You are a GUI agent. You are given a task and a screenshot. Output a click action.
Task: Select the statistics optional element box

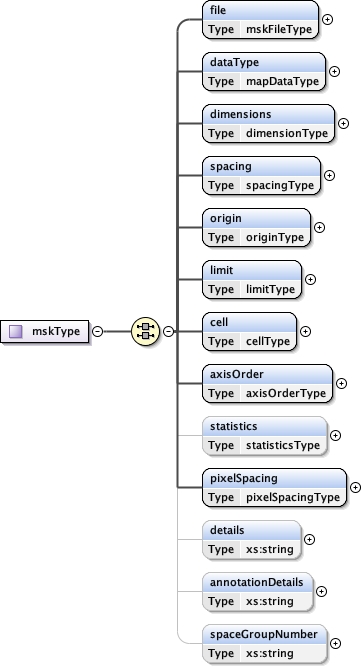[x=265, y=436]
